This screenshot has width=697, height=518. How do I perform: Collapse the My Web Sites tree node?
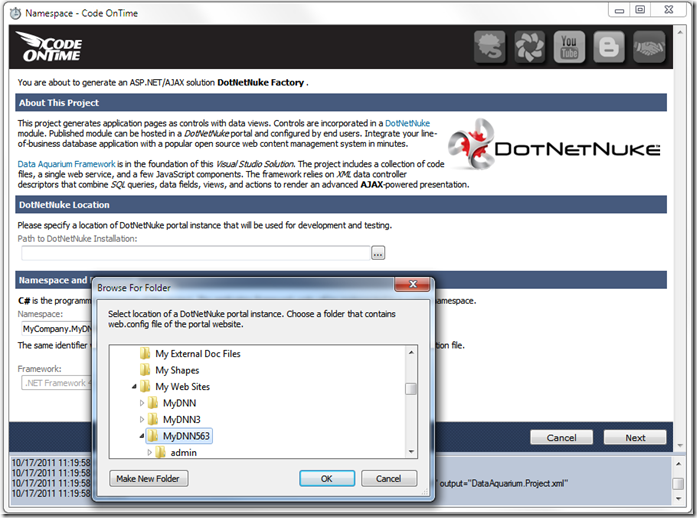point(134,387)
